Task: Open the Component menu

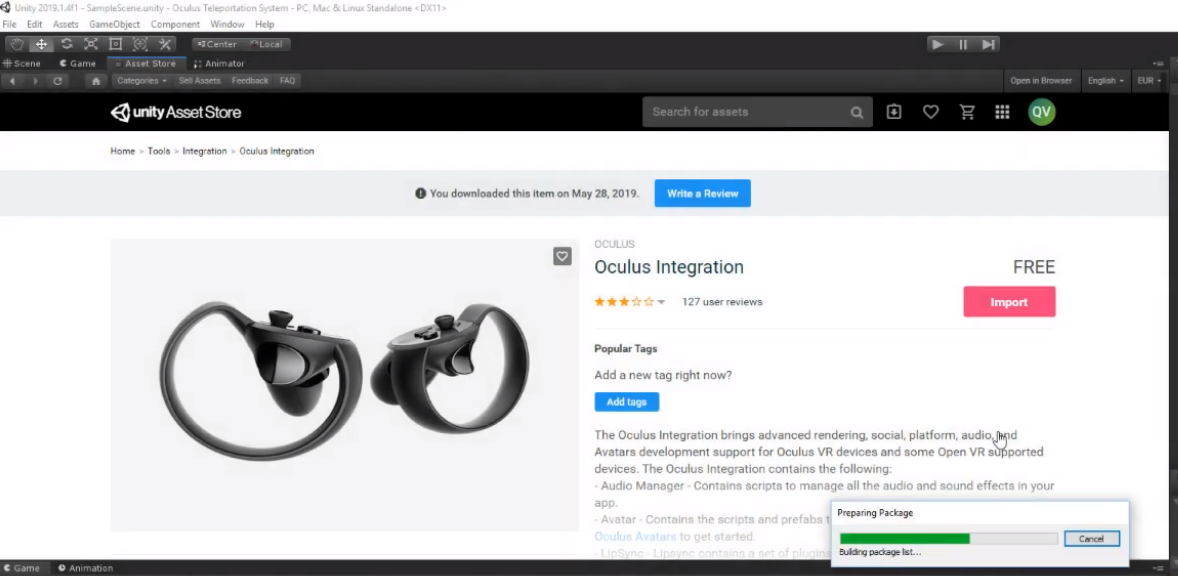Action: point(175,24)
